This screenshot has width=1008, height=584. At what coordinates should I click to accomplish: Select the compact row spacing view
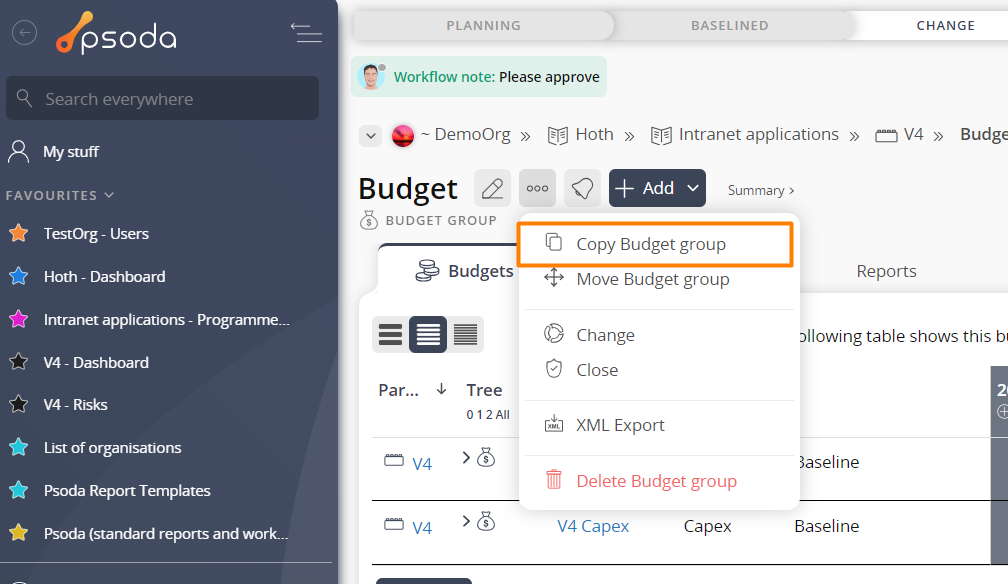[465, 334]
